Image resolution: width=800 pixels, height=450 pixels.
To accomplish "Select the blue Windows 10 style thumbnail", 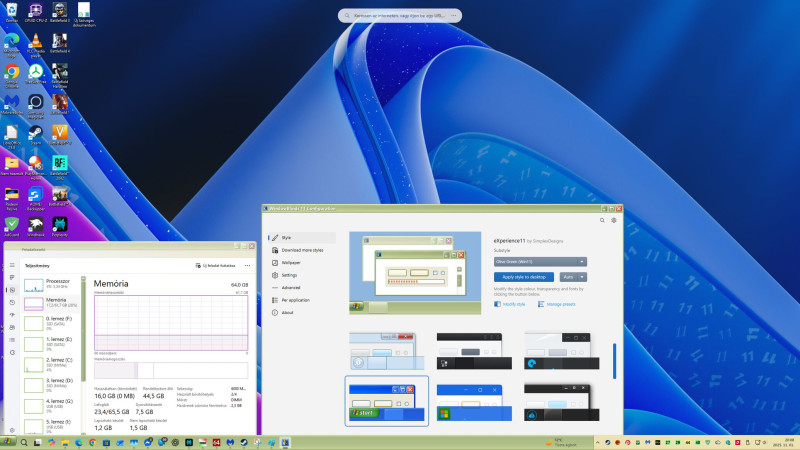I will pyautogui.click(x=474, y=402).
